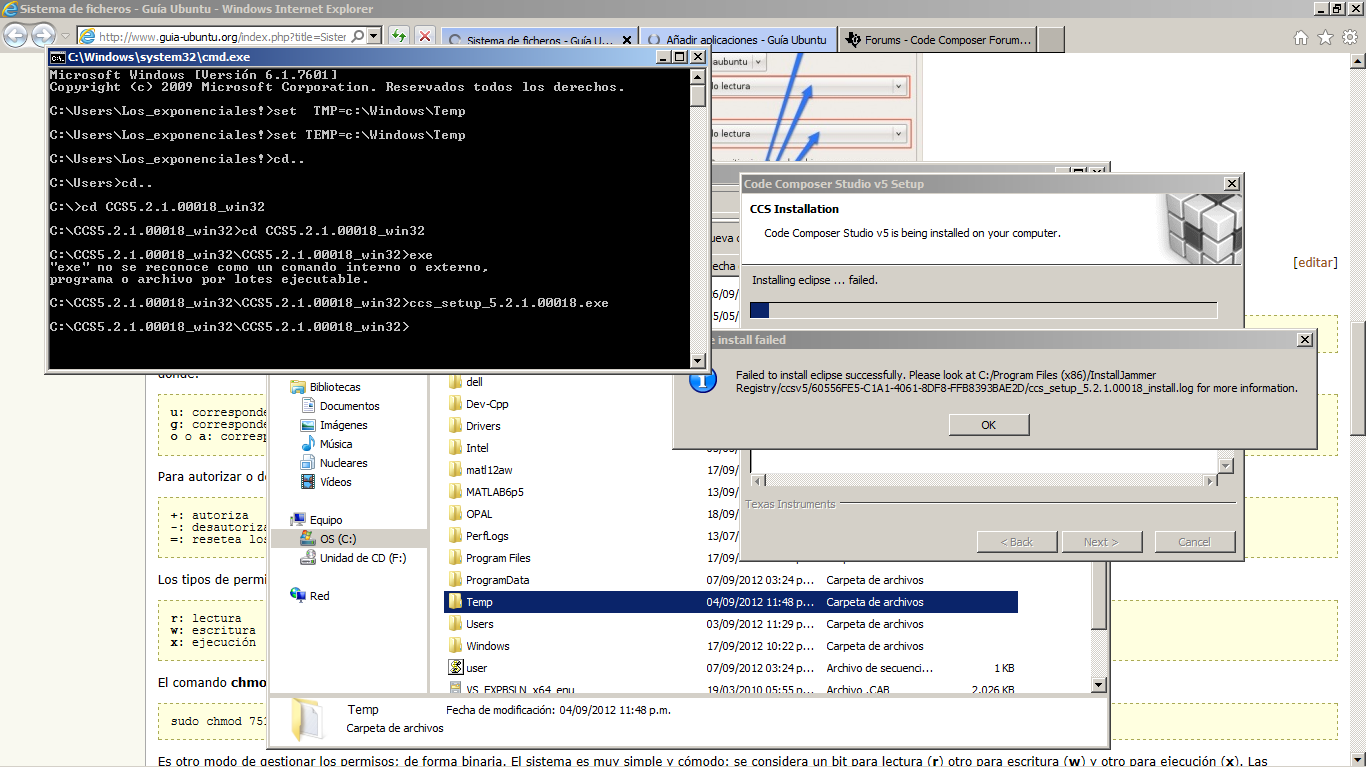Stop page loading with the red X icon

(x=424, y=37)
